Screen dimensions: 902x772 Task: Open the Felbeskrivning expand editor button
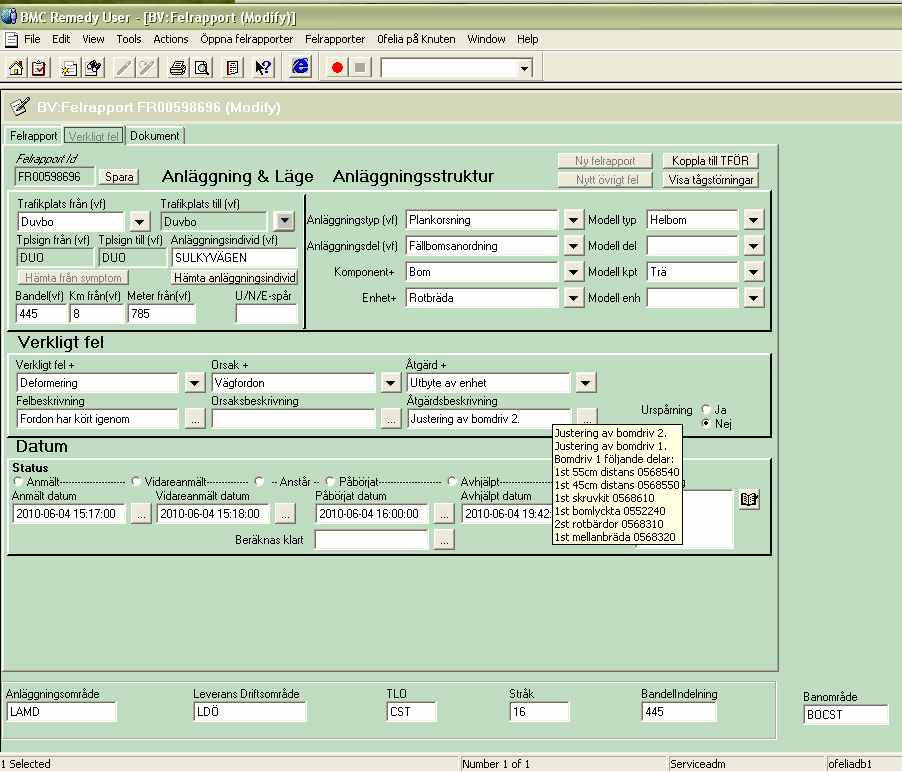[x=196, y=419]
